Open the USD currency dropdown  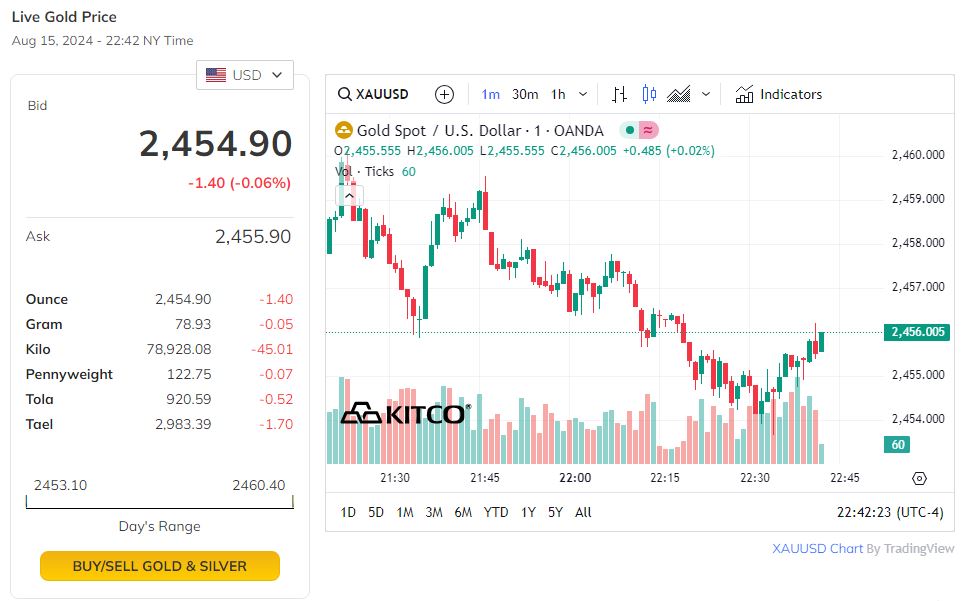(x=245, y=75)
